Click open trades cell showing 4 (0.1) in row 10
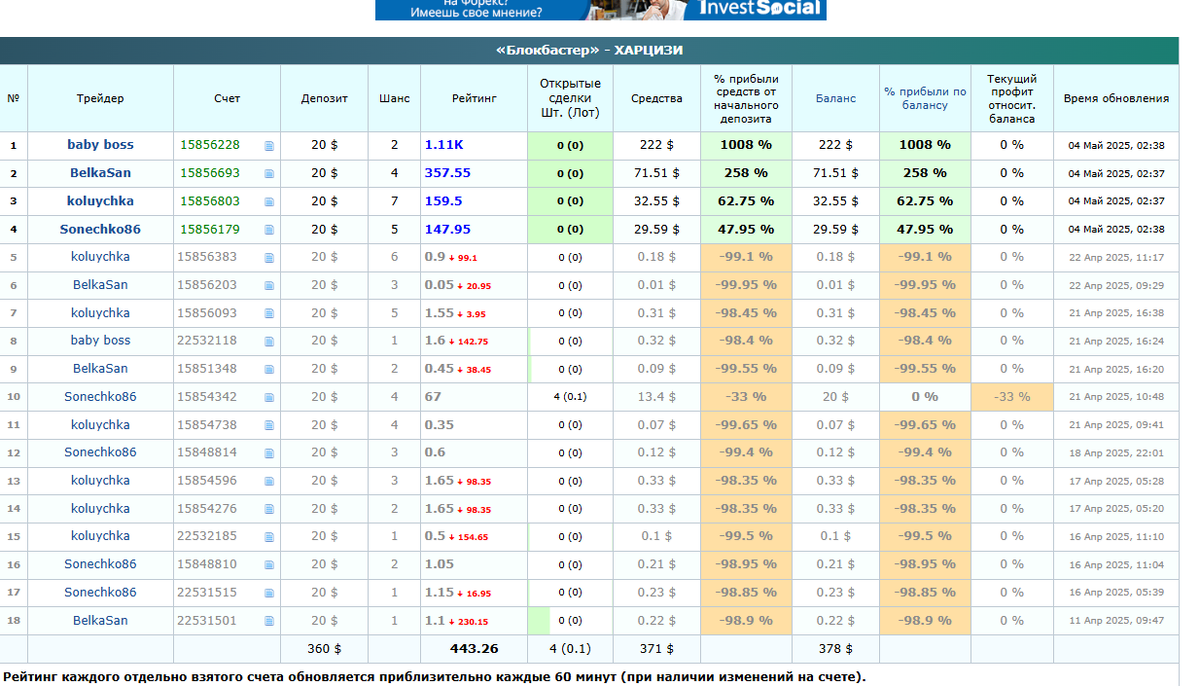1200x686 pixels. coord(570,397)
